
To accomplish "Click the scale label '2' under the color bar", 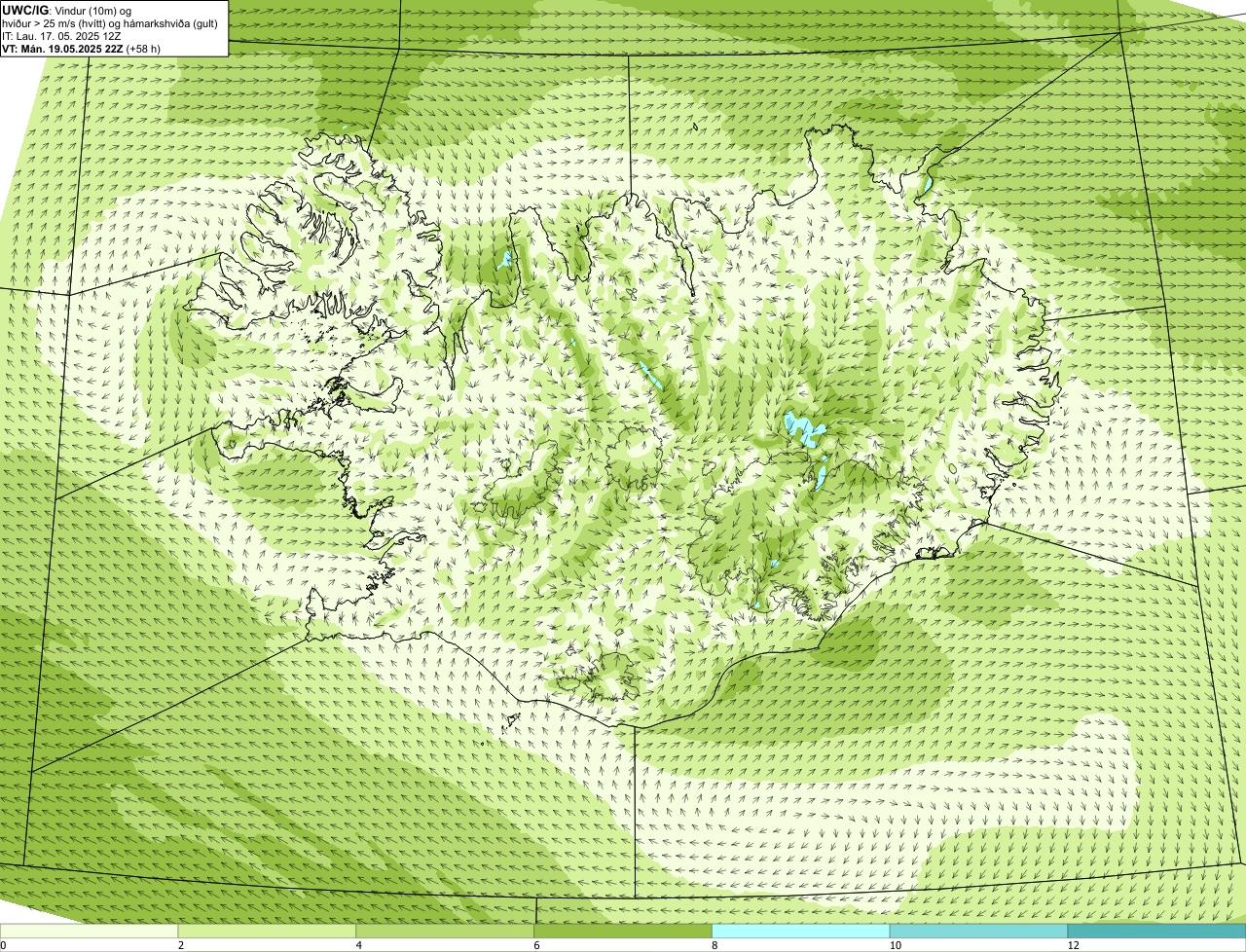I will coord(181,945).
